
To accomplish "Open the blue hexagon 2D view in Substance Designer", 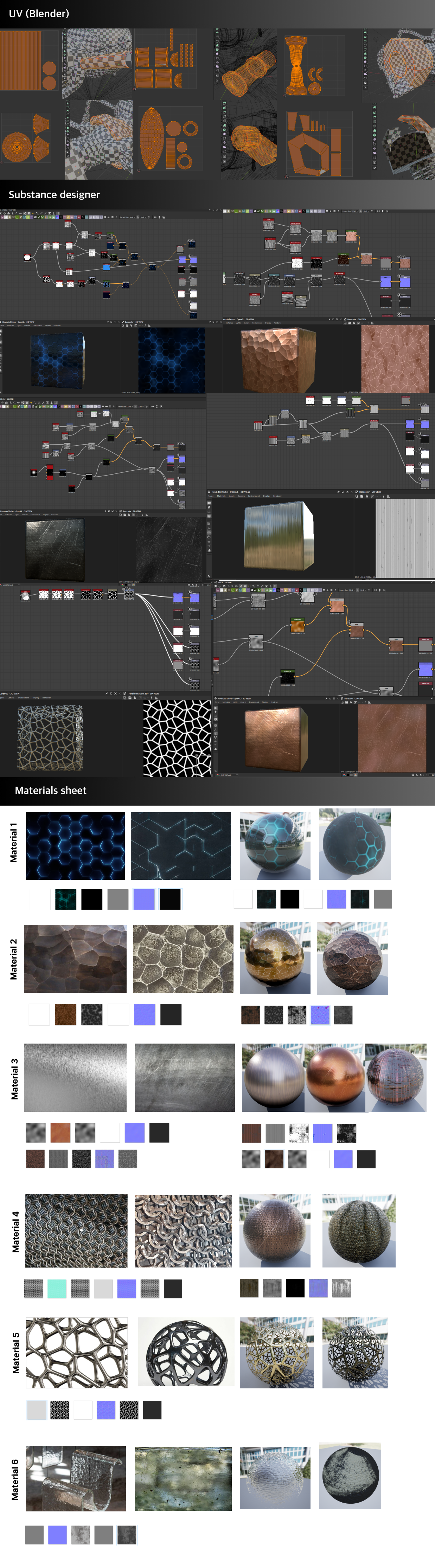I will [x=171, y=360].
